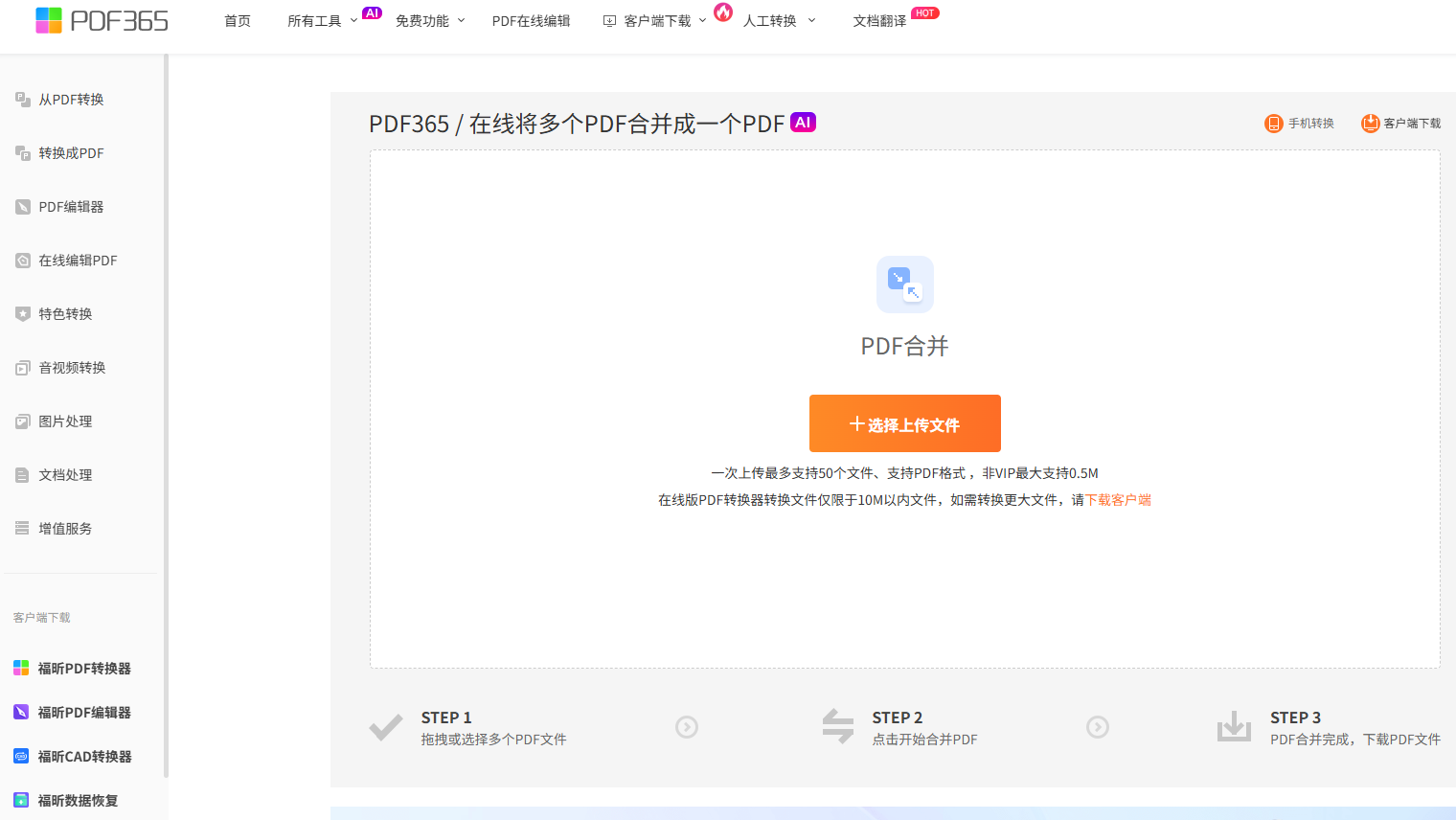Expand the 免费功能 dropdown menu
The width and height of the screenshot is (1456, 820).
[x=429, y=21]
